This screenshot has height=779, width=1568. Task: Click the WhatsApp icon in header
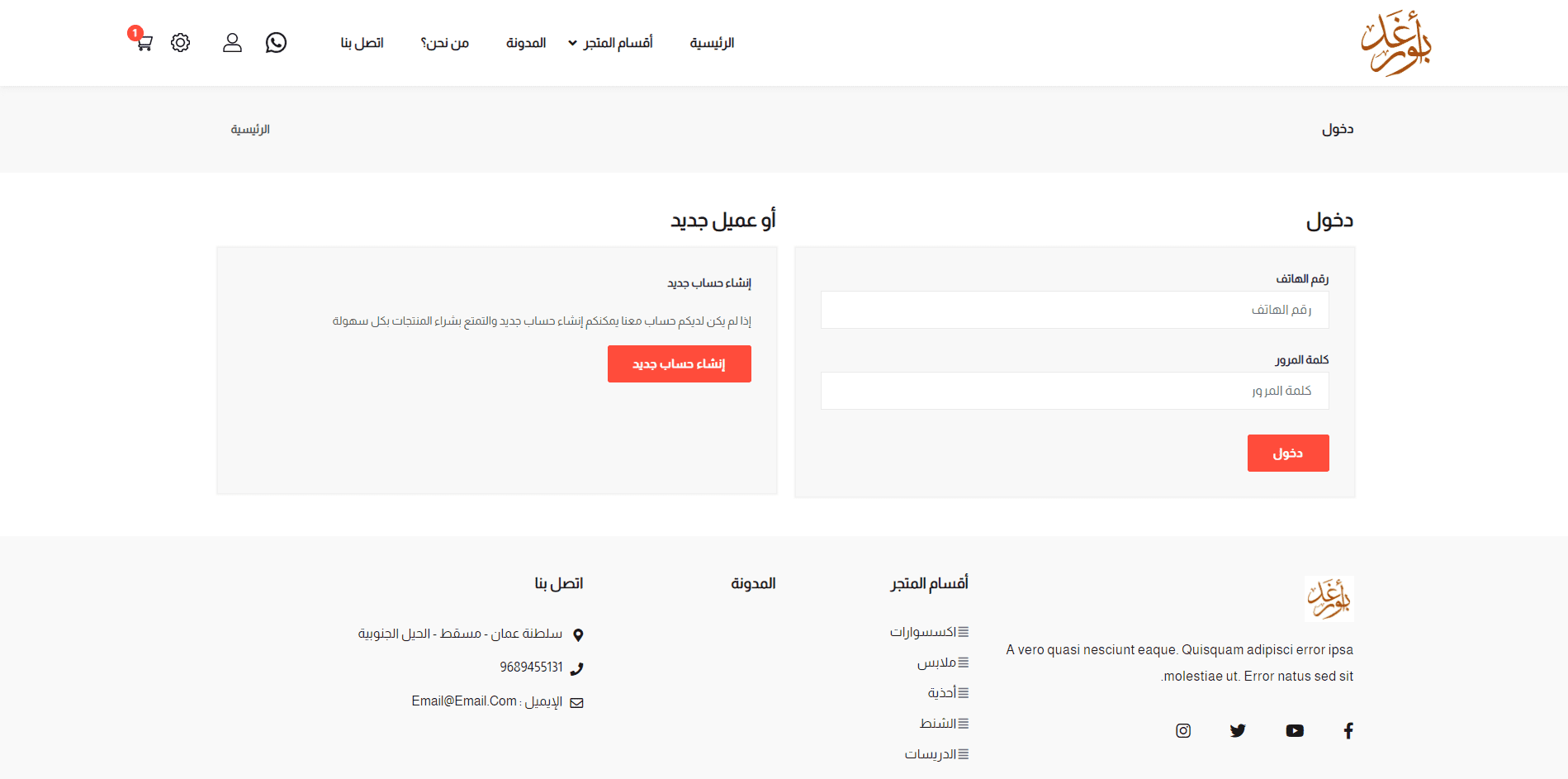point(276,42)
